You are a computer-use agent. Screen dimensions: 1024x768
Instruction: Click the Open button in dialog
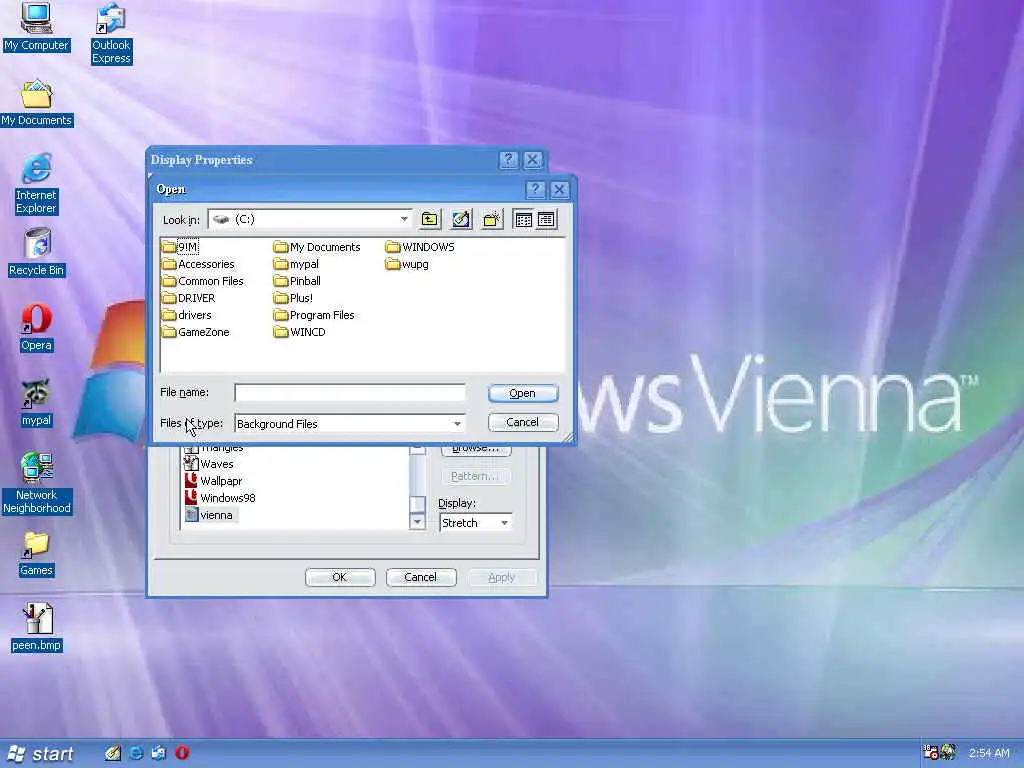[522, 393]
